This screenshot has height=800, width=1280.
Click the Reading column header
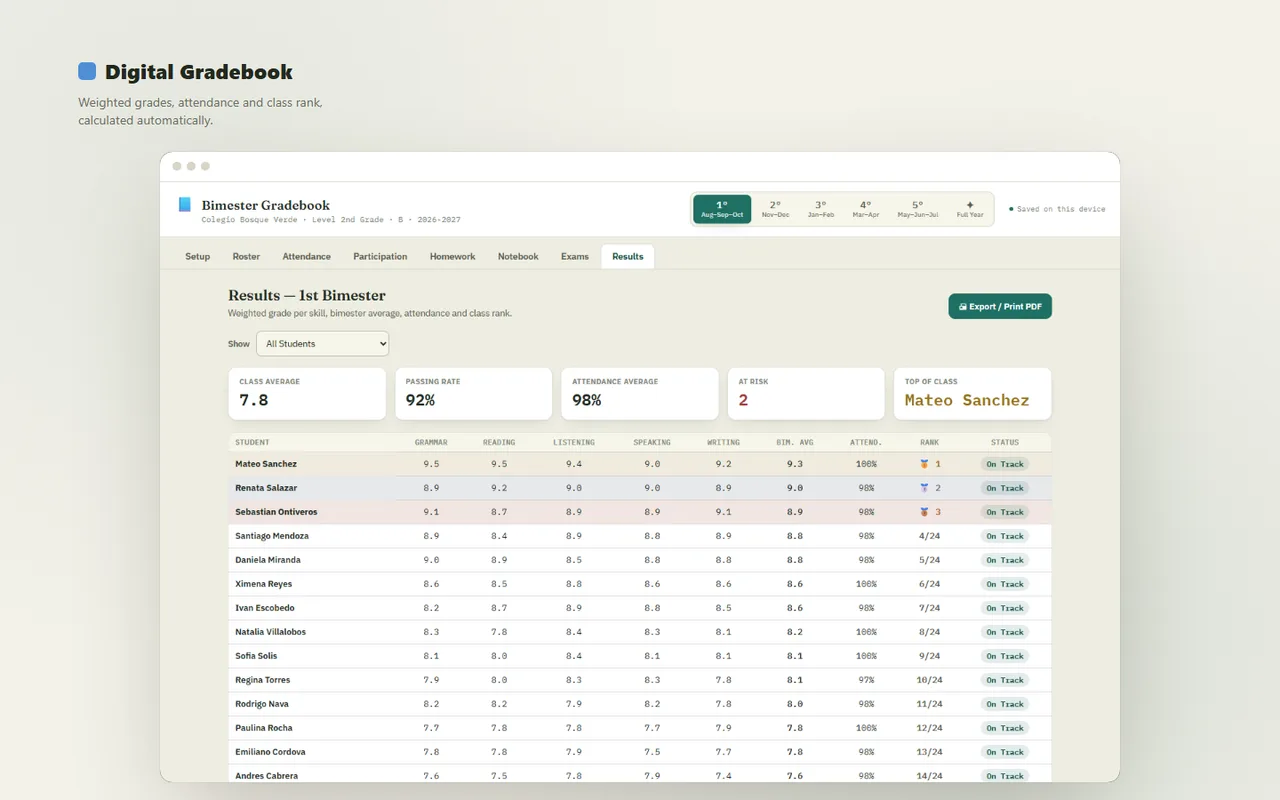click(499, 442)
